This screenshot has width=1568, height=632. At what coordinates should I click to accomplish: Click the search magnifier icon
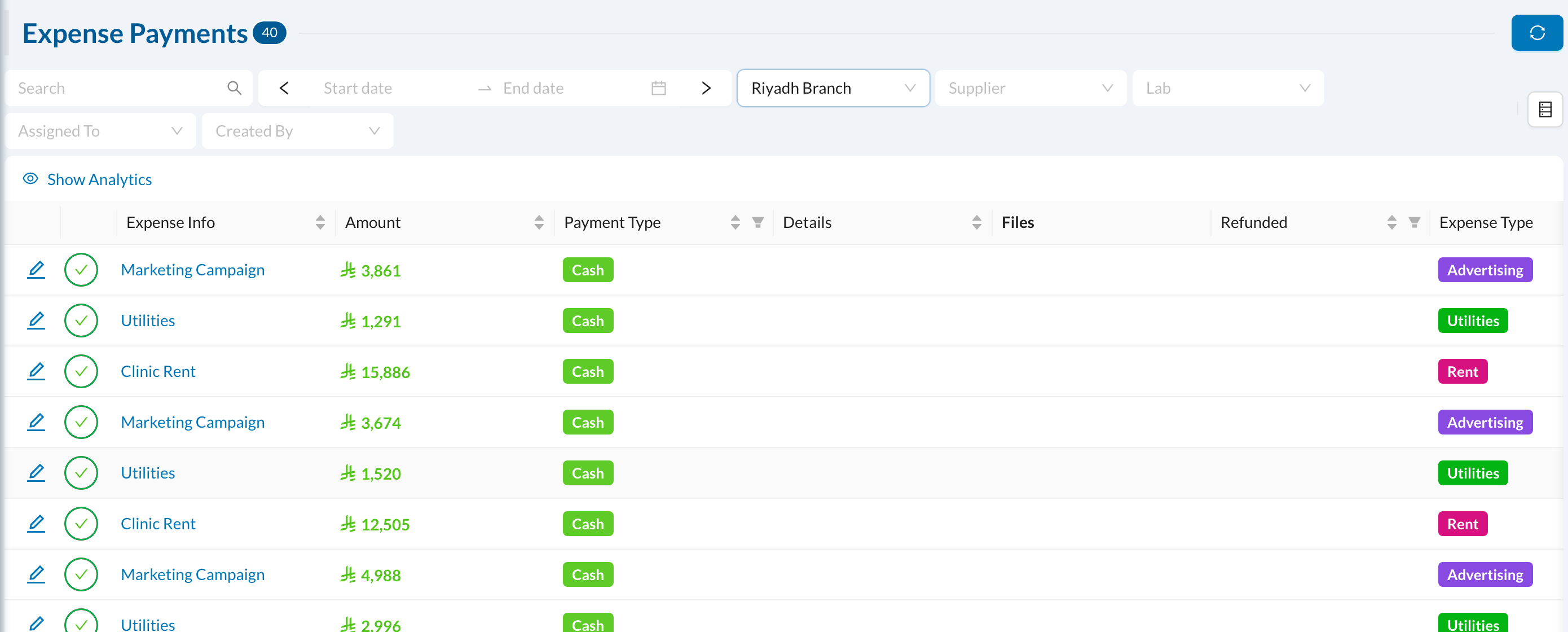234,88
